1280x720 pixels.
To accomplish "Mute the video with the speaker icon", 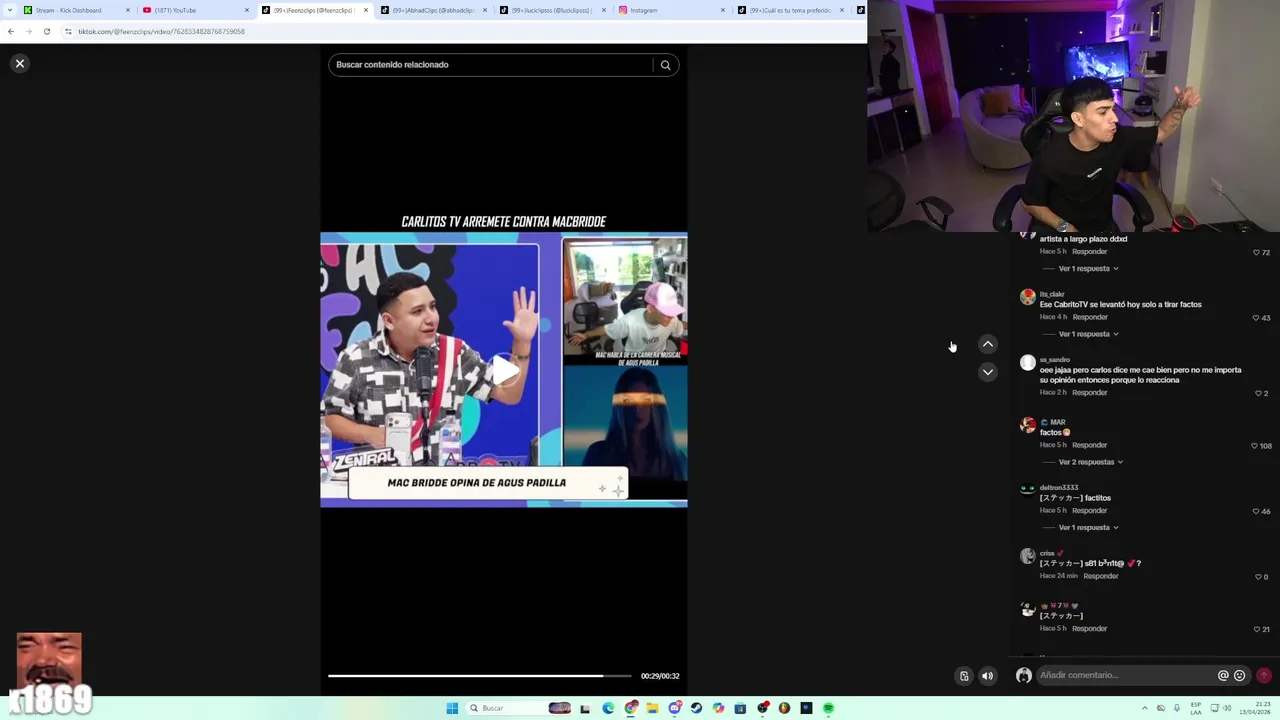I will click(987, 676).
